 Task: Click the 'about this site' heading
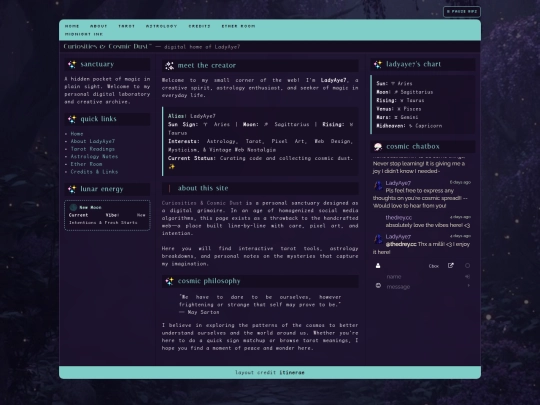coord(203,188)
